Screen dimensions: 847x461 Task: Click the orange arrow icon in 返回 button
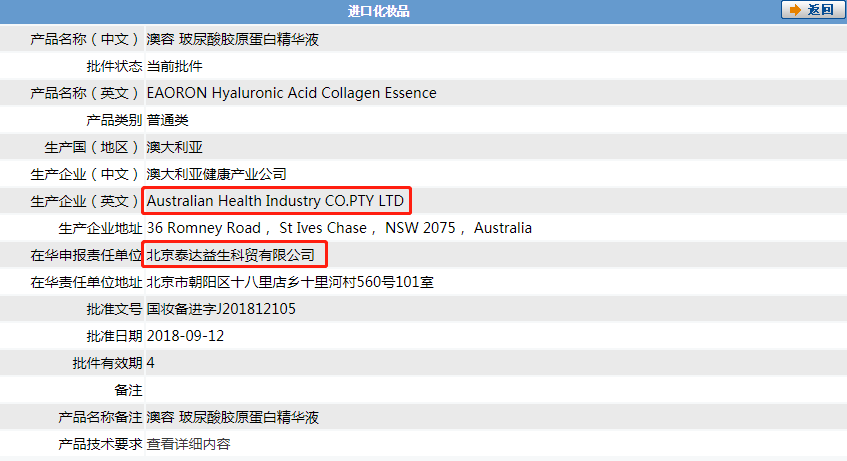[x=795, y=10]
